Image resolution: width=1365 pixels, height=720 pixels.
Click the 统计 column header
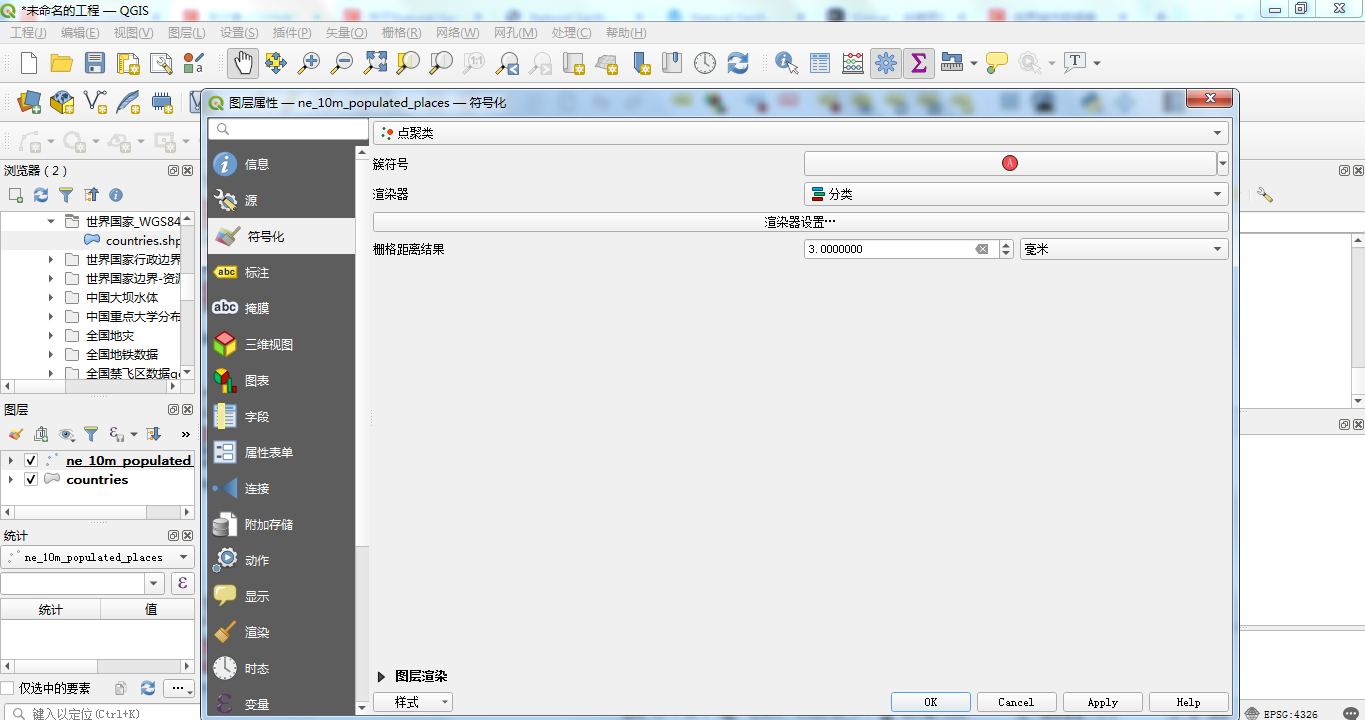pos(50,609)
